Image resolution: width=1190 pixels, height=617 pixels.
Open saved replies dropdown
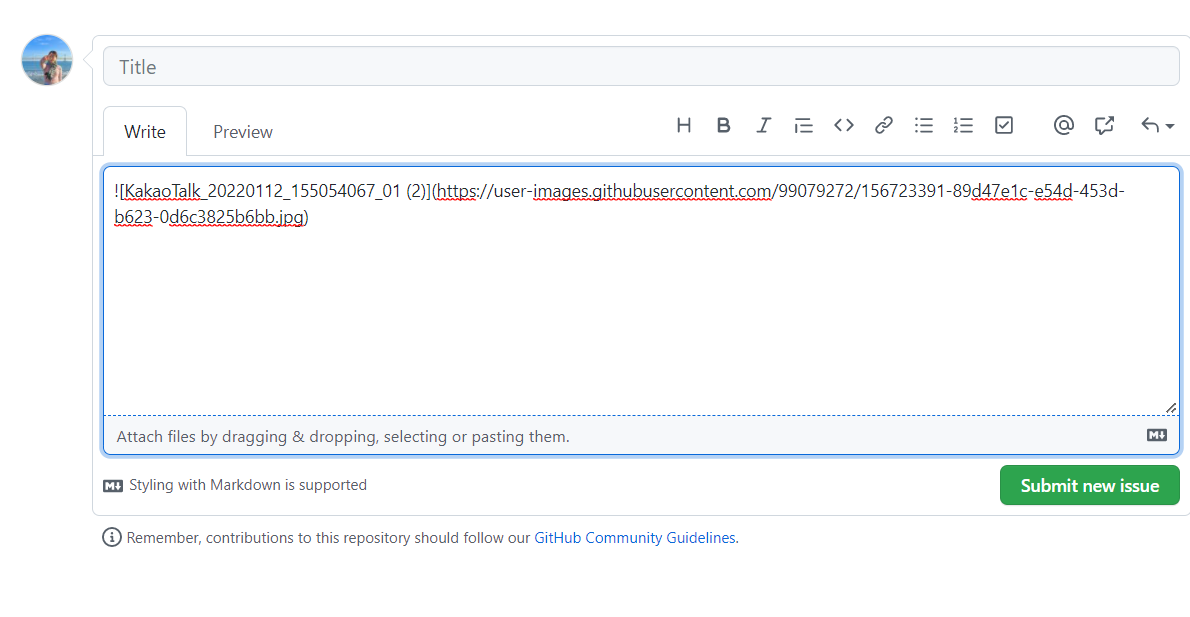tap(1157, 125)
